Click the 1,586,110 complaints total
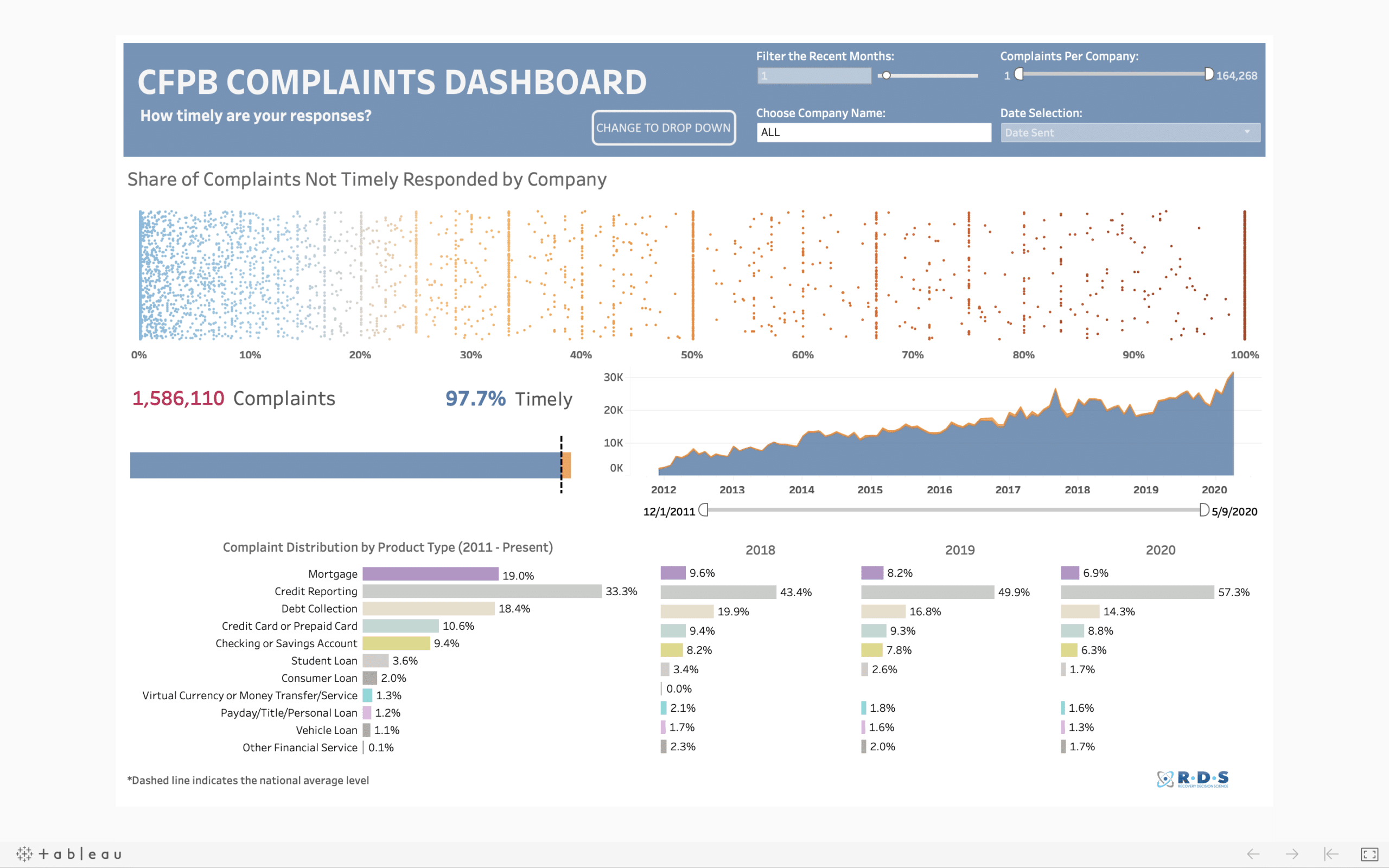Image resolution: width=1389 pixels, height=868 pixels. pyautogui.click(x=178, y=398)
